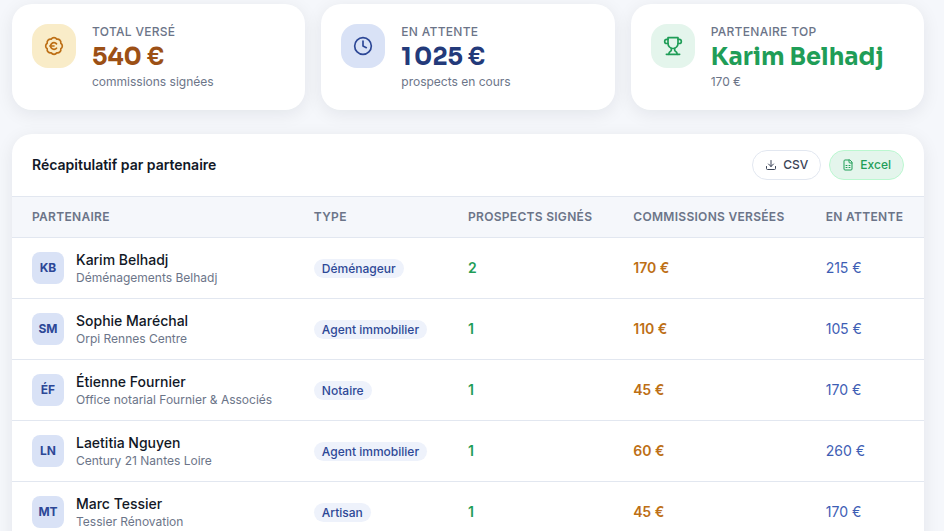The width and height of the screenshot is (944, 531).
Task: Click the MT avatar for Marc Tessier
Action: coord(48,512)
